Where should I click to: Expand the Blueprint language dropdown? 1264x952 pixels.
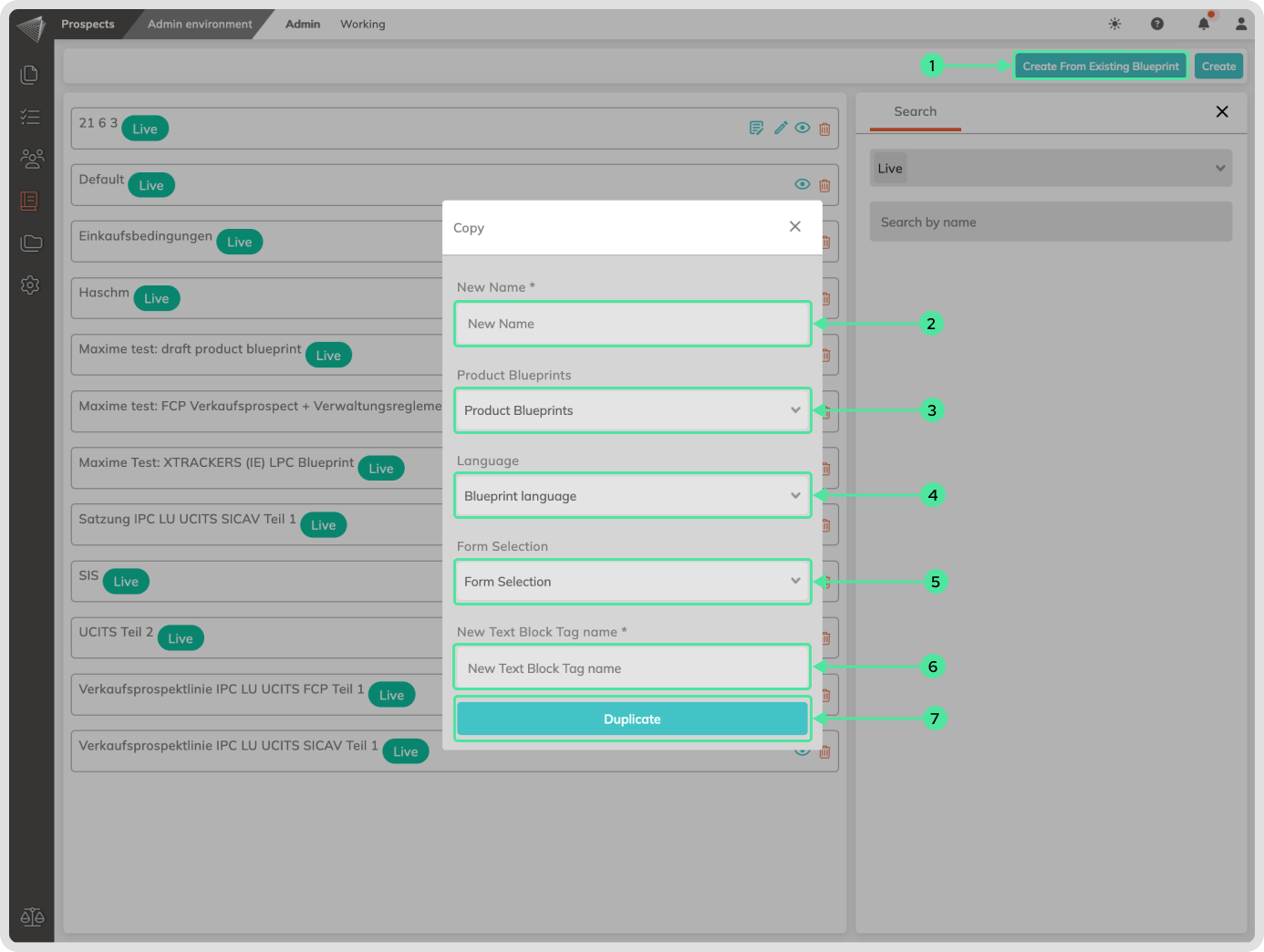[x=632, y=496]
